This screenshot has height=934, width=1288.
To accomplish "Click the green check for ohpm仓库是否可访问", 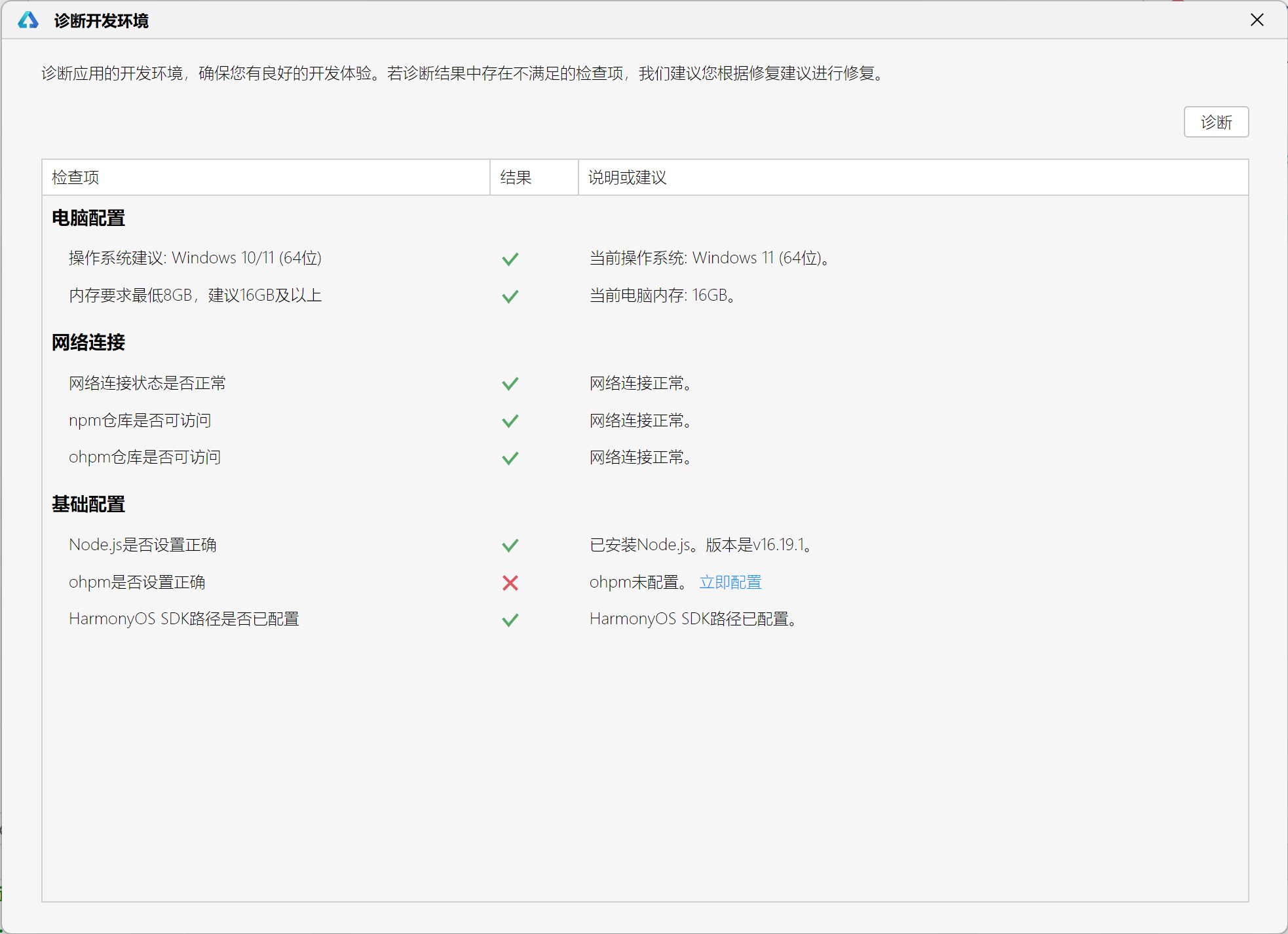I will point(510,458).
